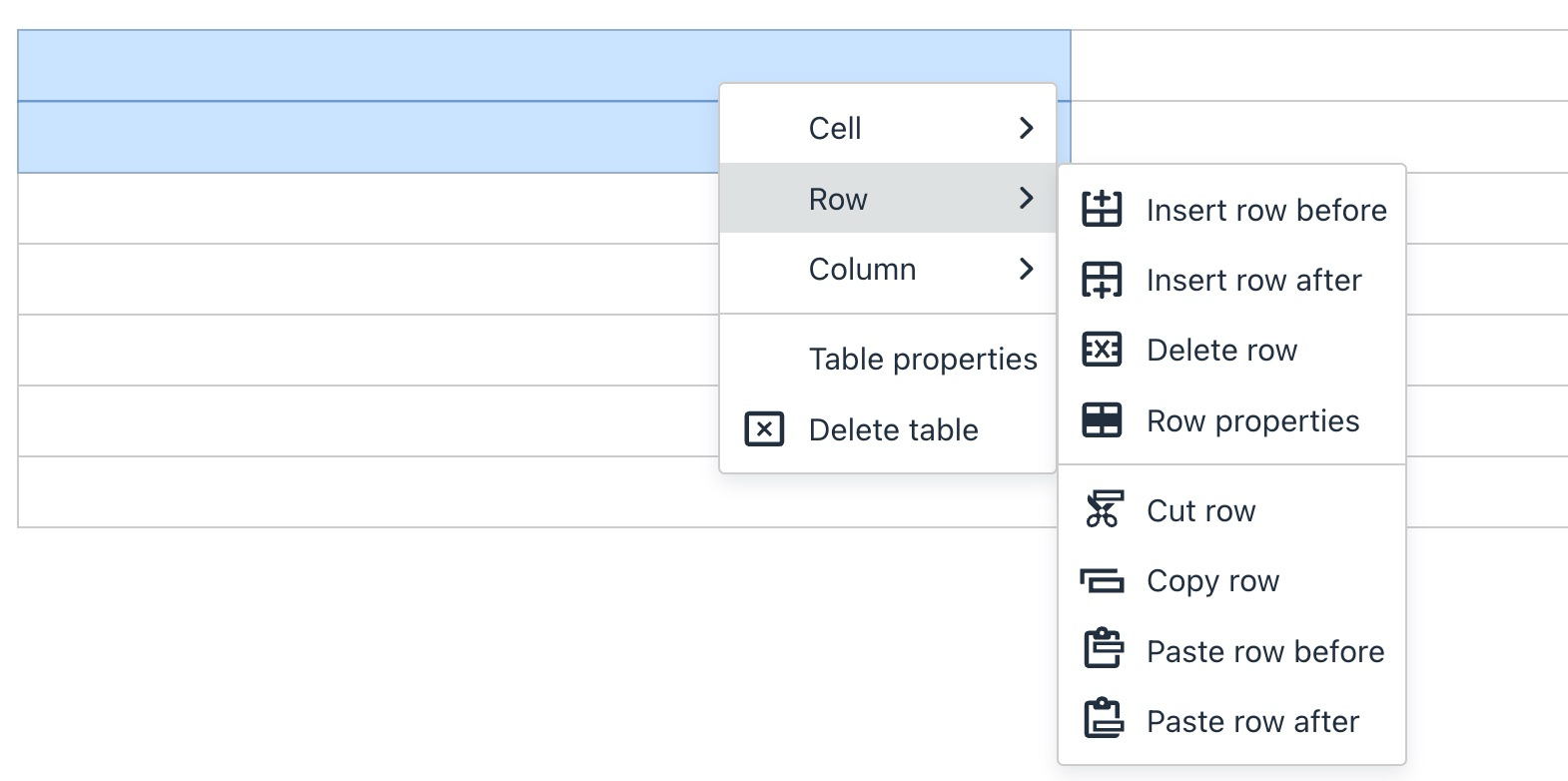Image resolution: width=1568 pixels, height=781 pixels.
Task: Click the Paste row before clipboard icon
Action: (1103, 650)
